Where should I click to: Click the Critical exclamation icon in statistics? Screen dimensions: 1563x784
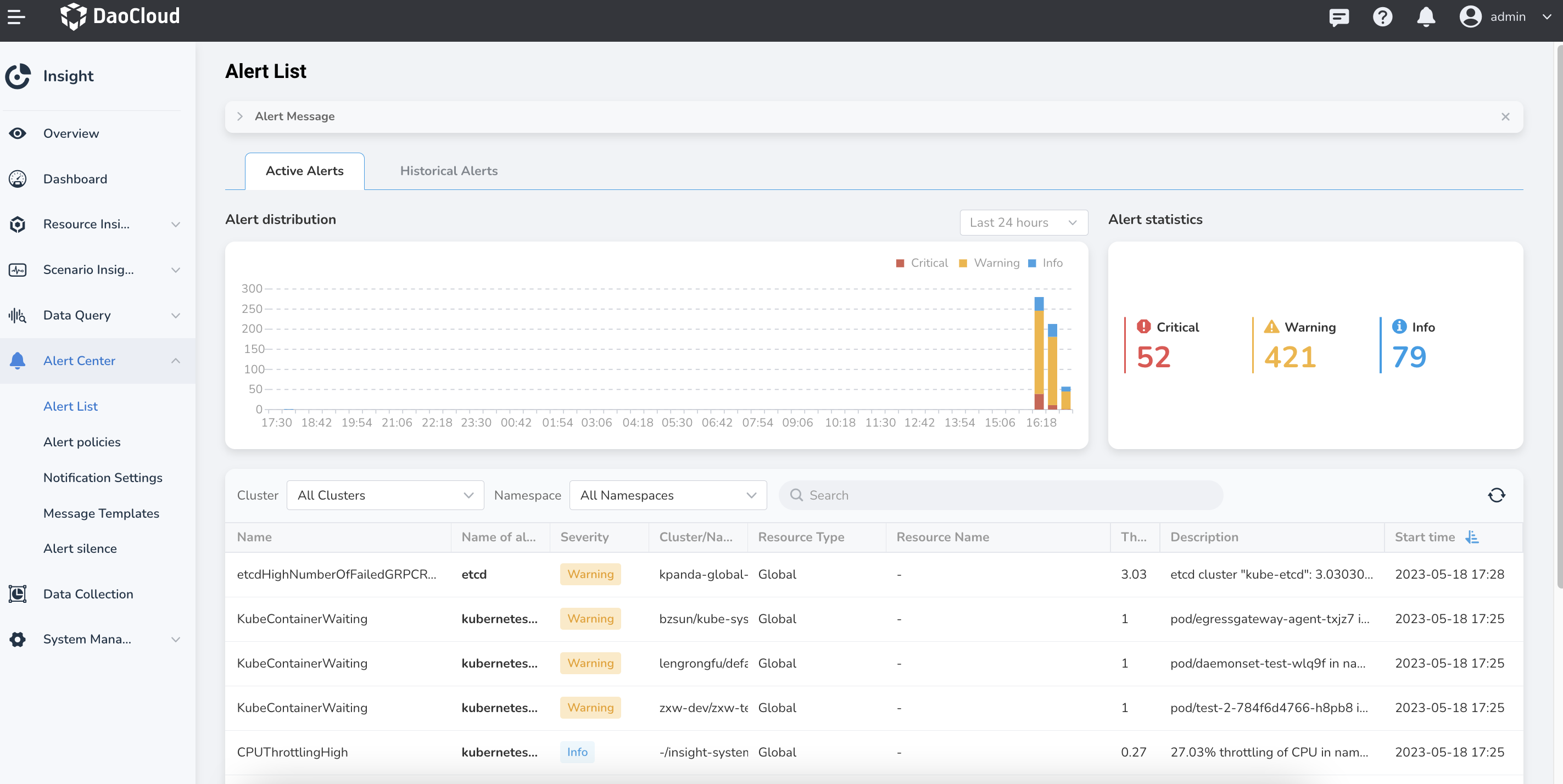pyautogui.click(x=1143, y=327)
